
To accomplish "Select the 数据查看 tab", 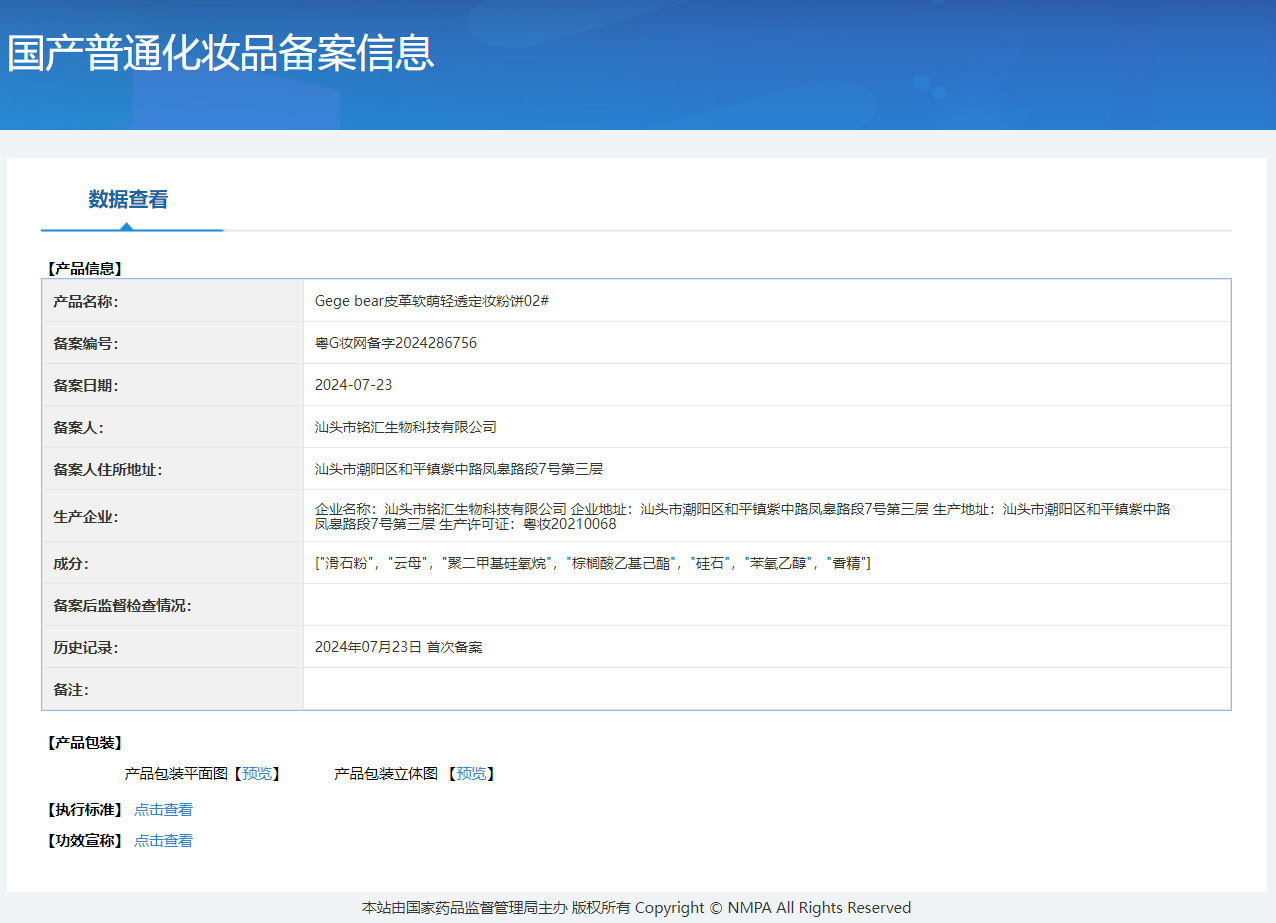I will coord(128,199).
